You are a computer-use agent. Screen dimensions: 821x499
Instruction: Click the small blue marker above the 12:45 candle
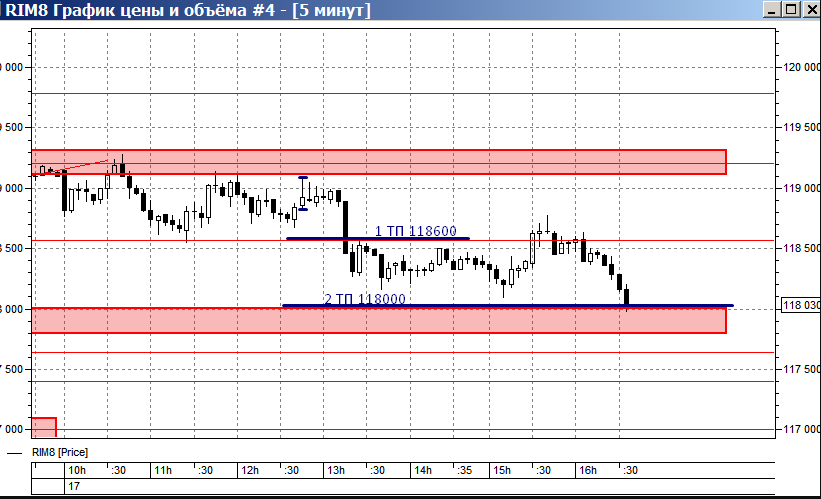[303, 178]
